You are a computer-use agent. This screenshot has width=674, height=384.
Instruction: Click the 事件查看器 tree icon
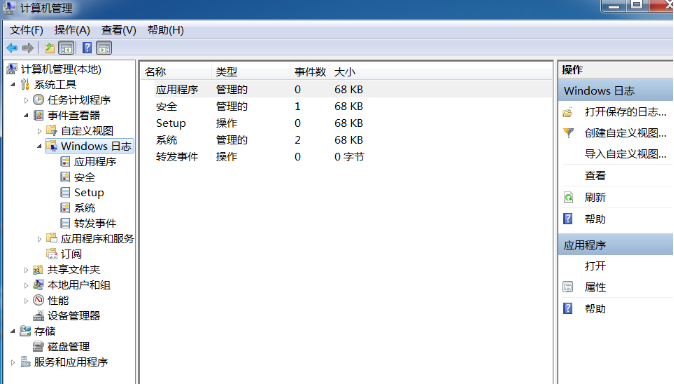(38, 115)
